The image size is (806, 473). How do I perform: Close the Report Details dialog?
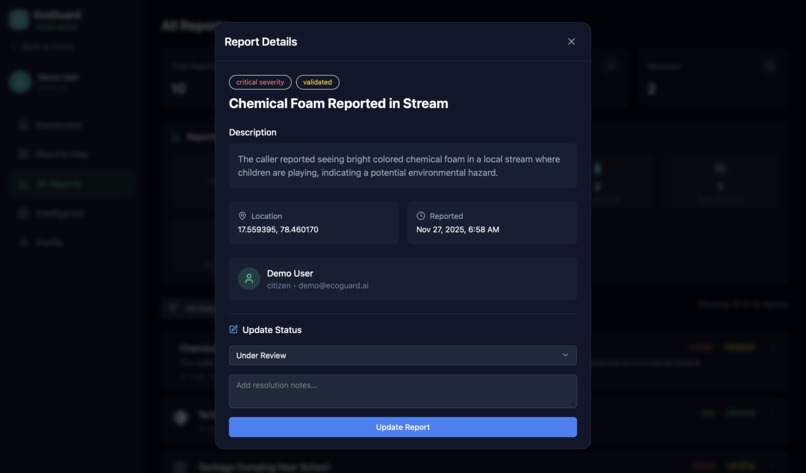pyautogui.click(x=571, y=42)
